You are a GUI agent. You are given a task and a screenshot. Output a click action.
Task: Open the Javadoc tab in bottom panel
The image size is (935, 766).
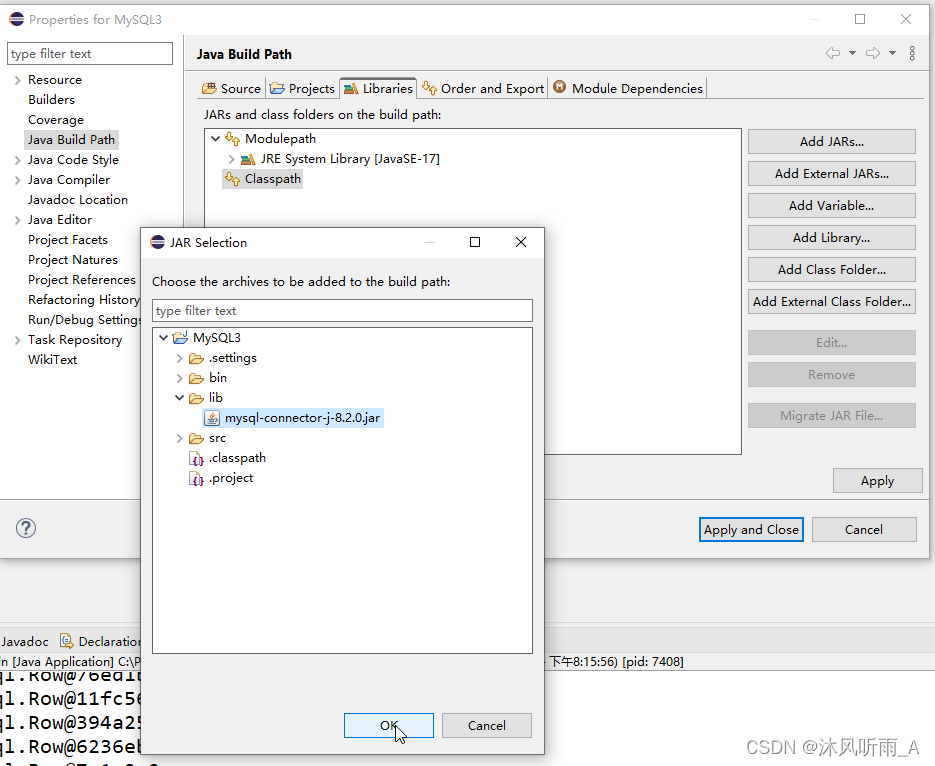click(x=24, y=641)
